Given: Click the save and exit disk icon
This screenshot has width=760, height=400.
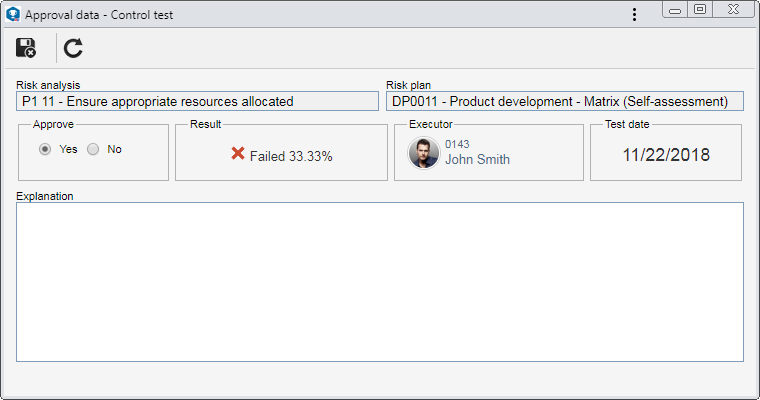Looking at the screenshot, I should tap(26, 48).
